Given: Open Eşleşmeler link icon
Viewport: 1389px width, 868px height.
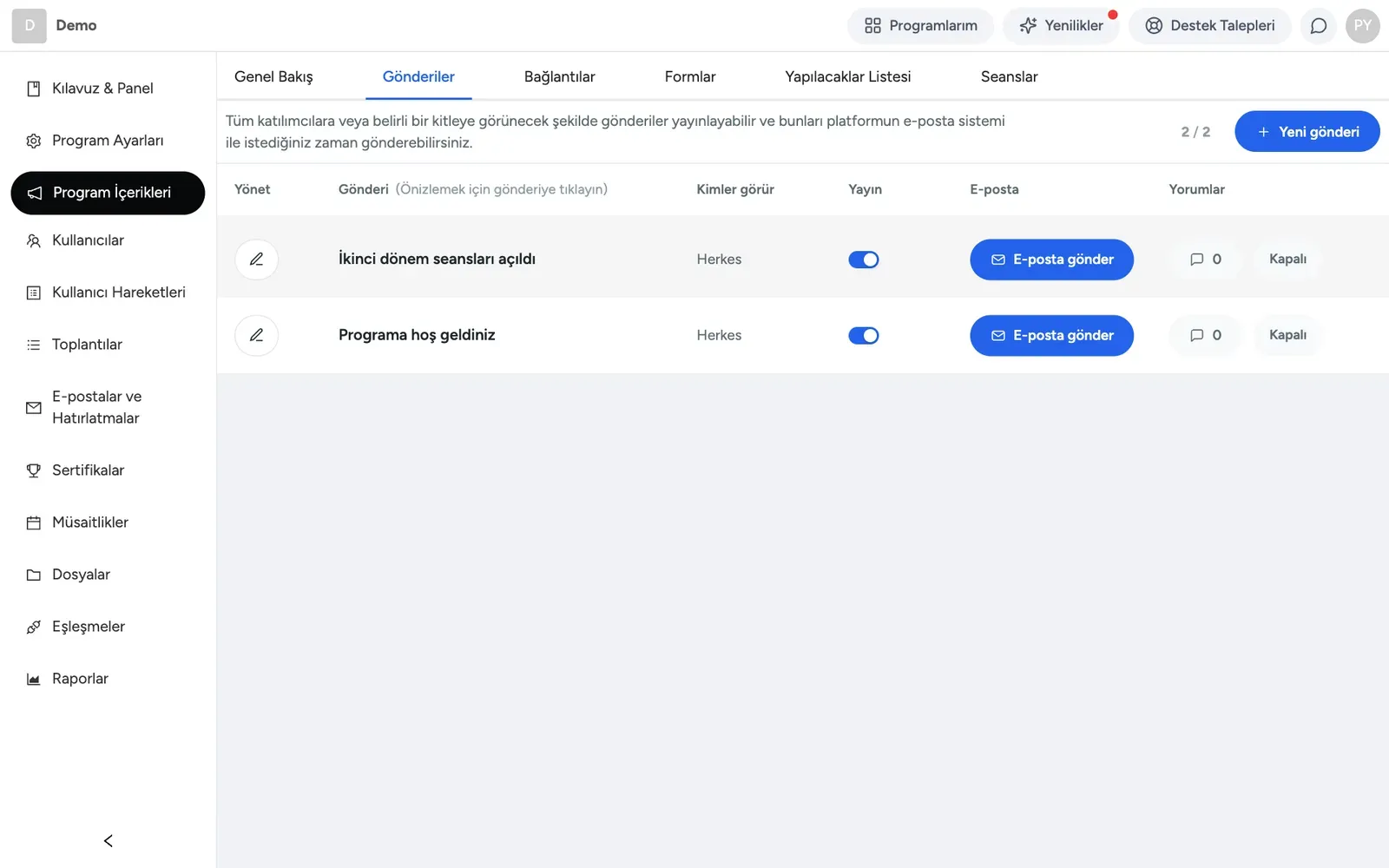Looking at the screenshot, I should [34, 627].
